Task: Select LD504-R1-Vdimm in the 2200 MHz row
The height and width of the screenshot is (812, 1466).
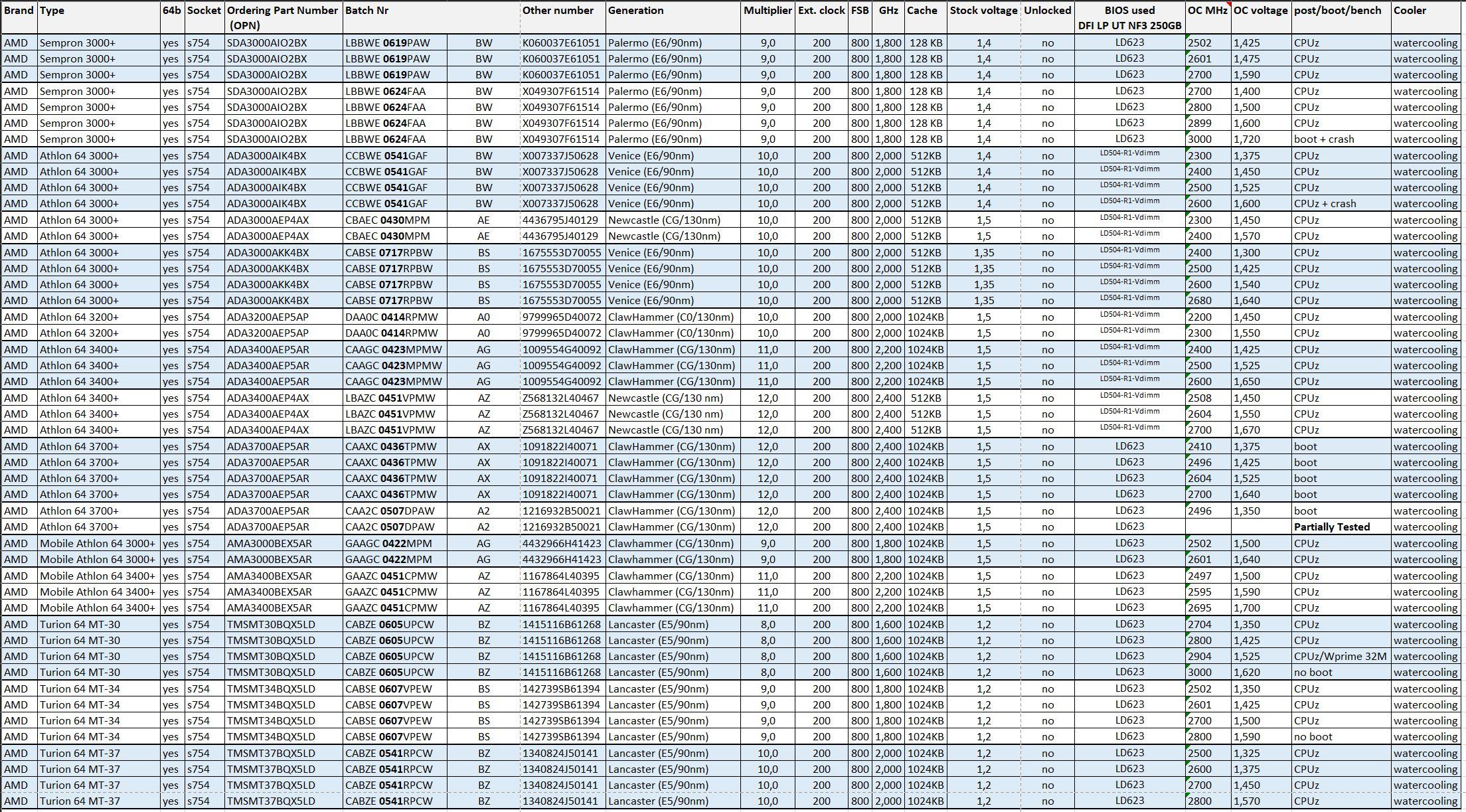Action: (x=1129, y=315)
